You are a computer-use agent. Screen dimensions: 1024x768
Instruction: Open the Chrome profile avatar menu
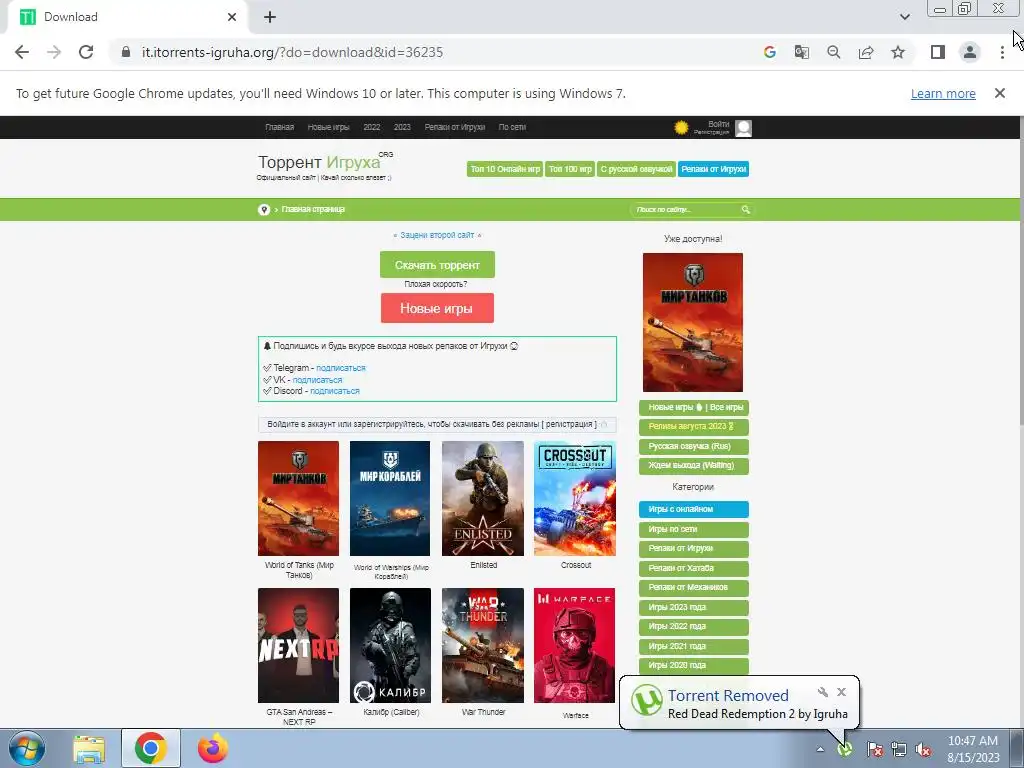tap(970, 52)
